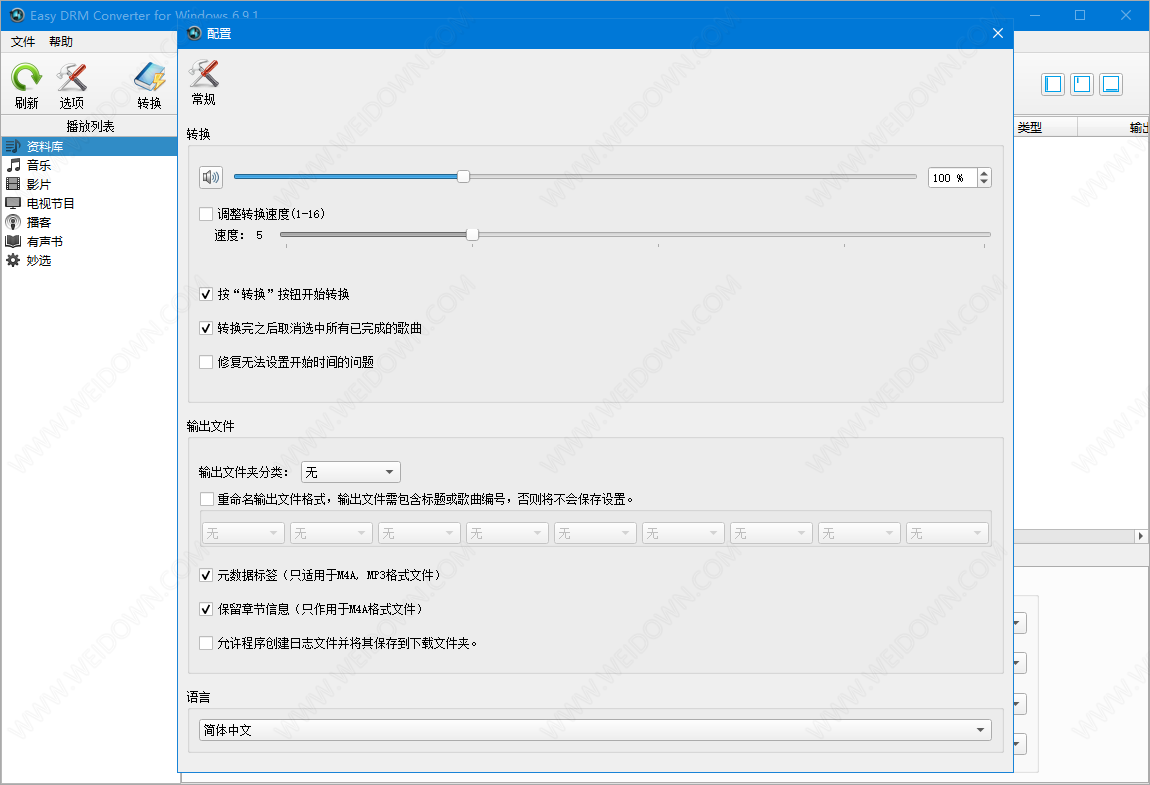Image resolution: width=1150 pixels, height=785 pixels.
Task: Open third rename format 无 dropdown
Action: [420, 533]
